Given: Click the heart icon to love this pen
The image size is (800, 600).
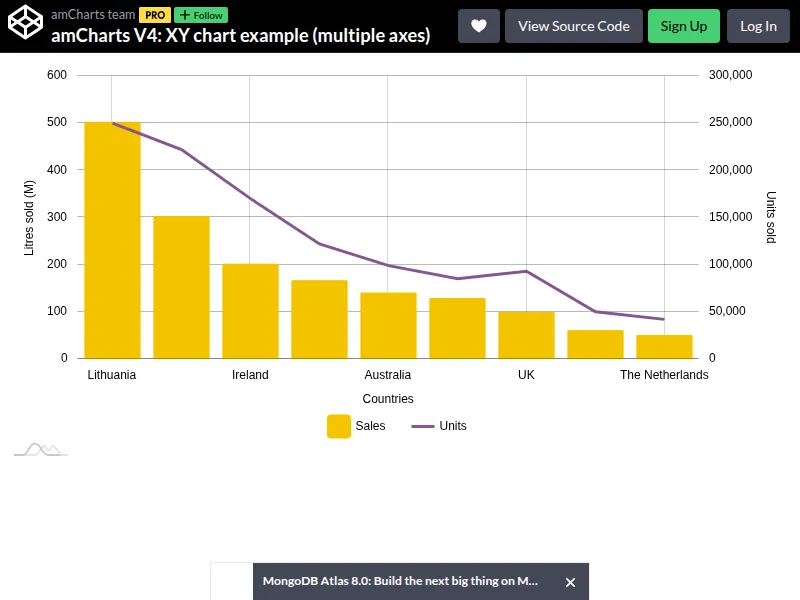Looking at the screenshot, I should (x=478, y=26).
